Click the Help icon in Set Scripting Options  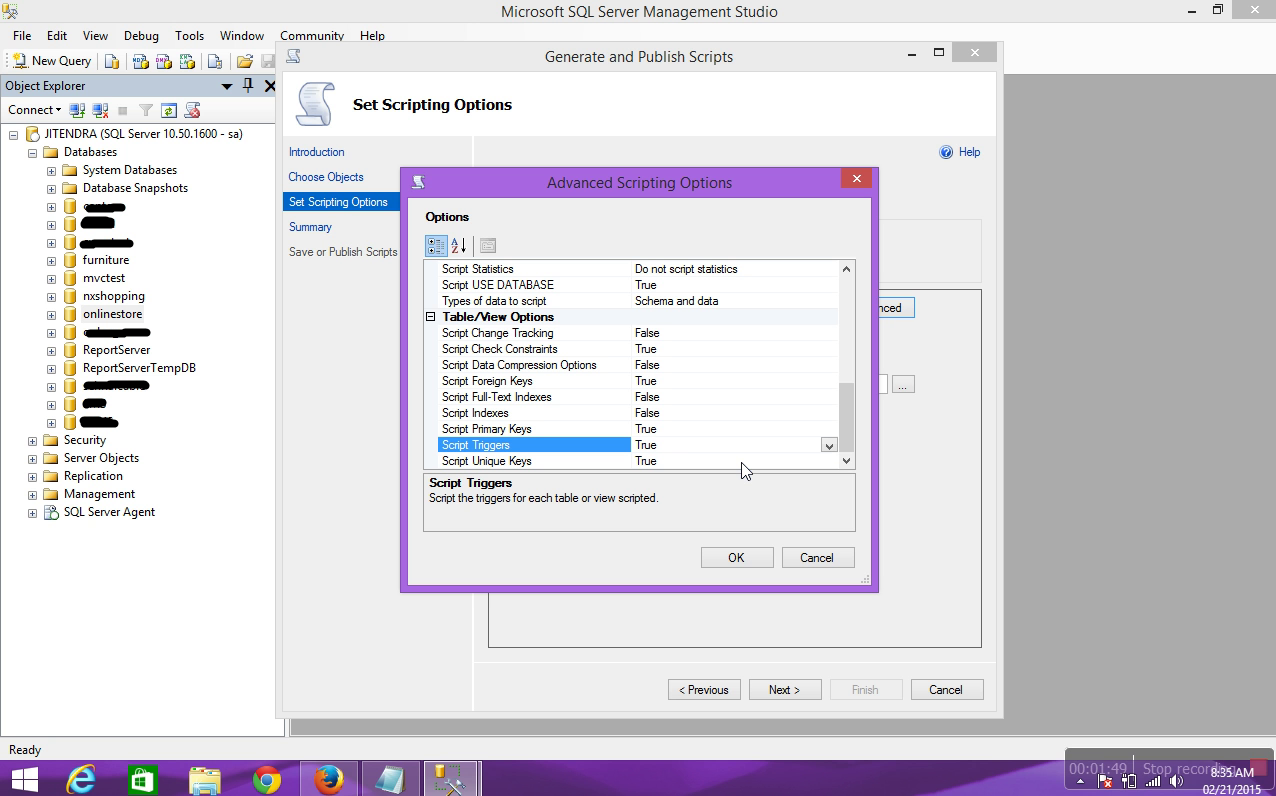[x=946, y=152]
